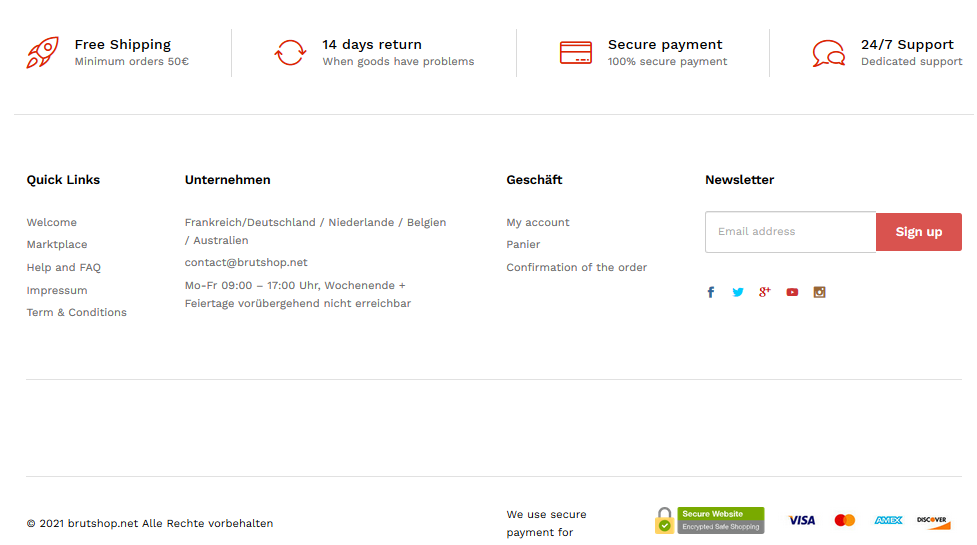Click the Geschäft heading

(534, 180)
